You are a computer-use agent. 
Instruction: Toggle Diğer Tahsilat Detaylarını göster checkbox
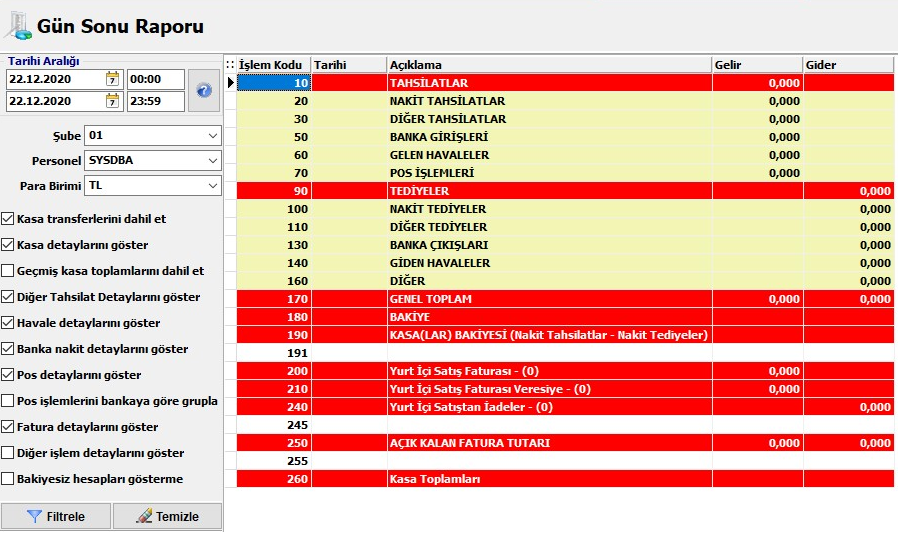click(7, 297)
